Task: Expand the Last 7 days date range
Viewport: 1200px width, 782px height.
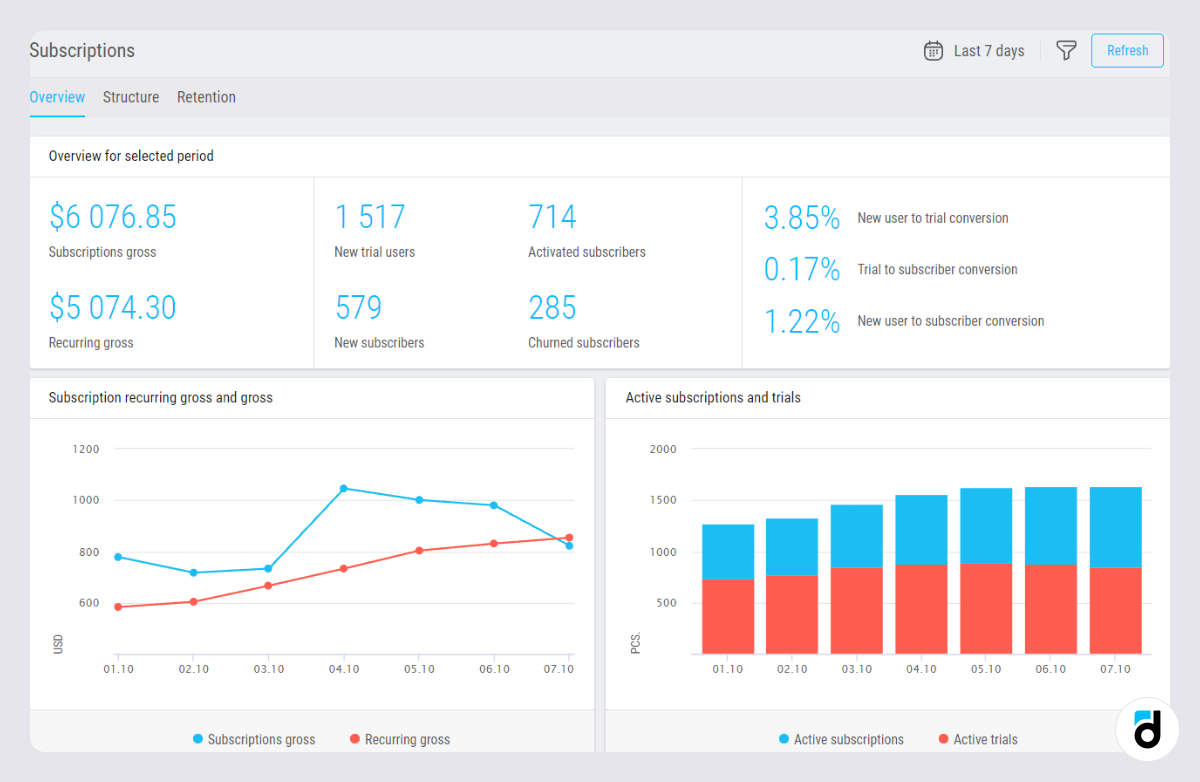Action: [x=988, y=51]
